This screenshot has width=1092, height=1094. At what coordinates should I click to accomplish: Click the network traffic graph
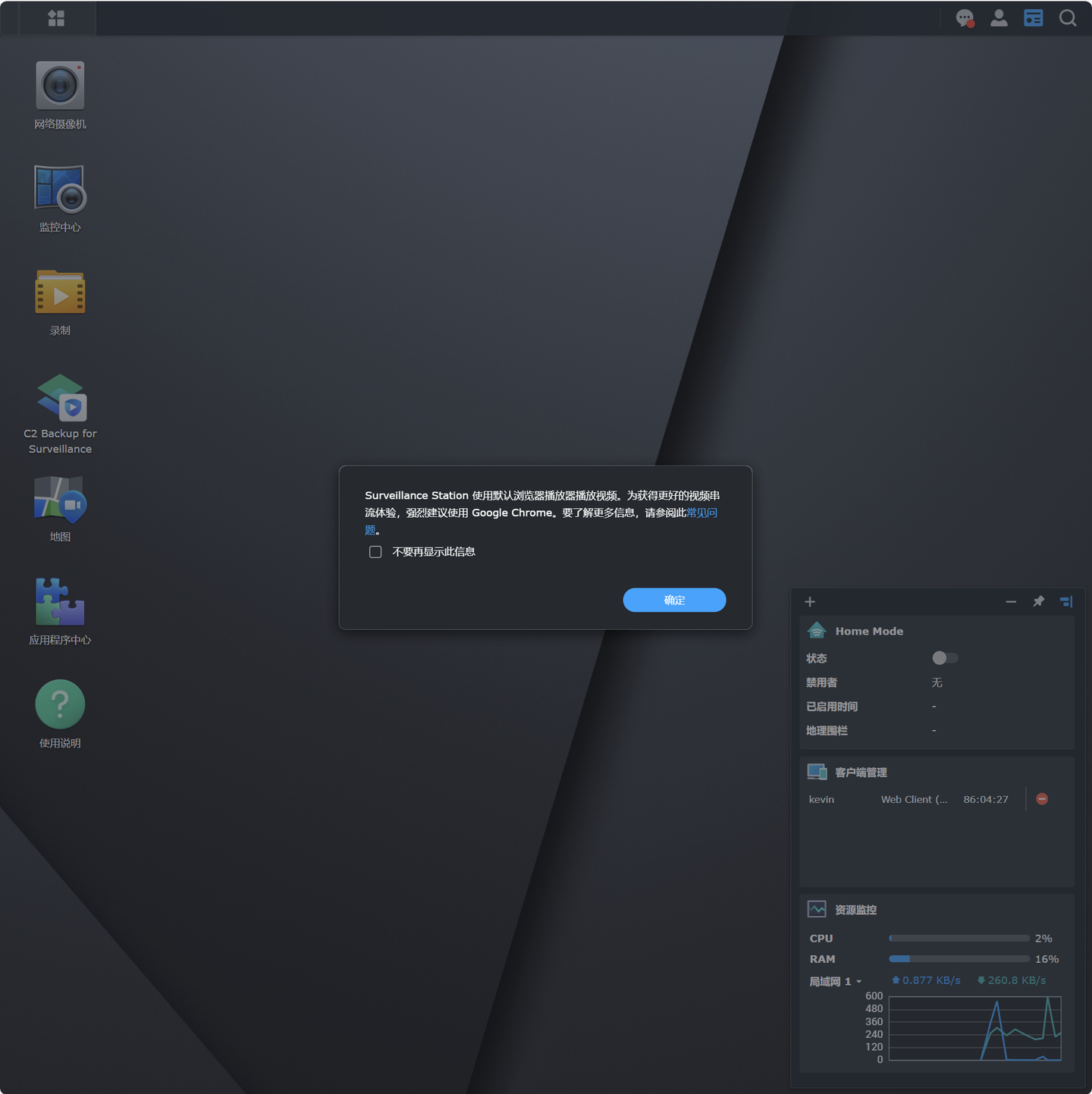[x=974, y=1028]
